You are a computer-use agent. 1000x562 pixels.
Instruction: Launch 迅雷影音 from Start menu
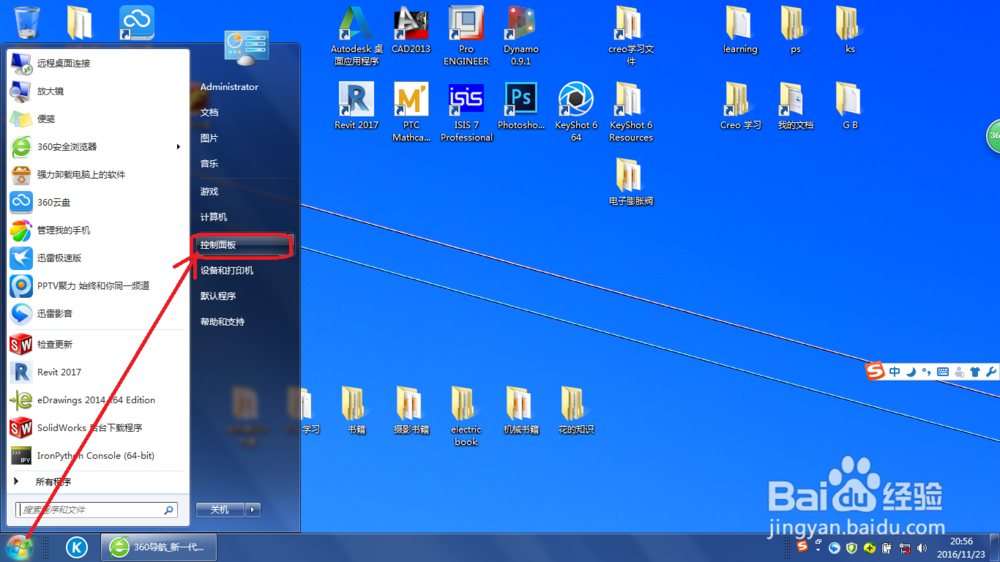[x=97, y=313]
